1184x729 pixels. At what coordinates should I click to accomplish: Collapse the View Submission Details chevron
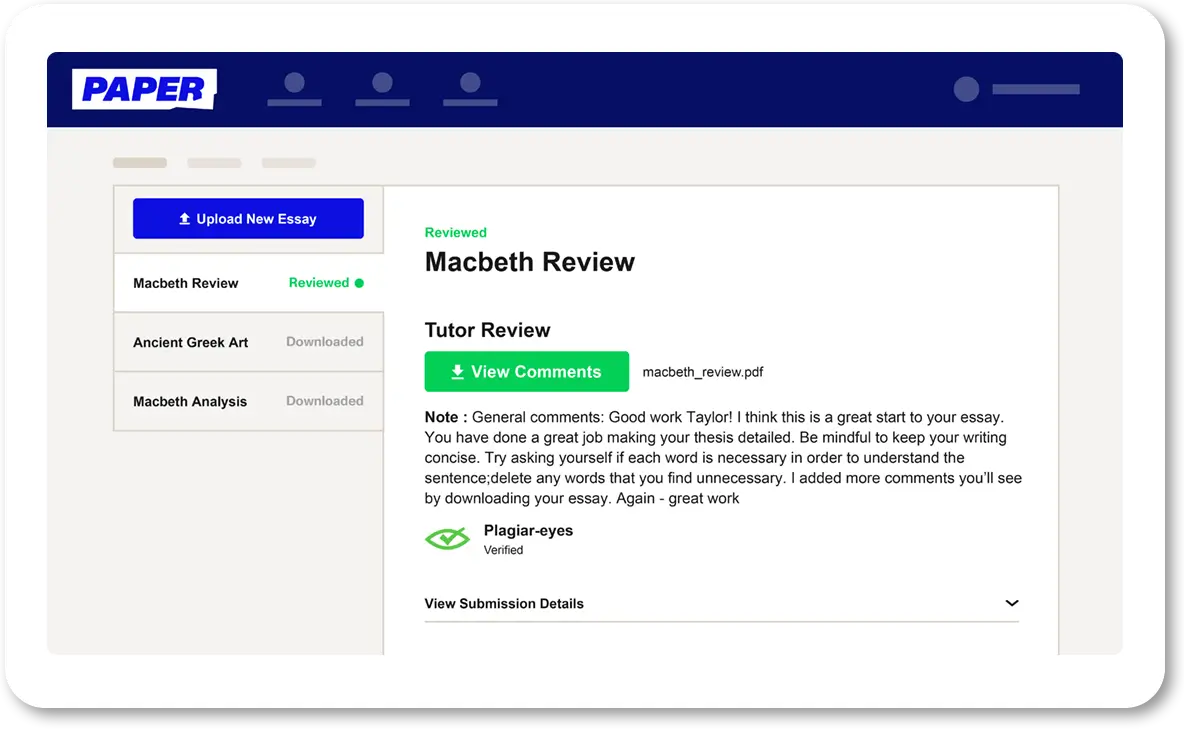1012,603
